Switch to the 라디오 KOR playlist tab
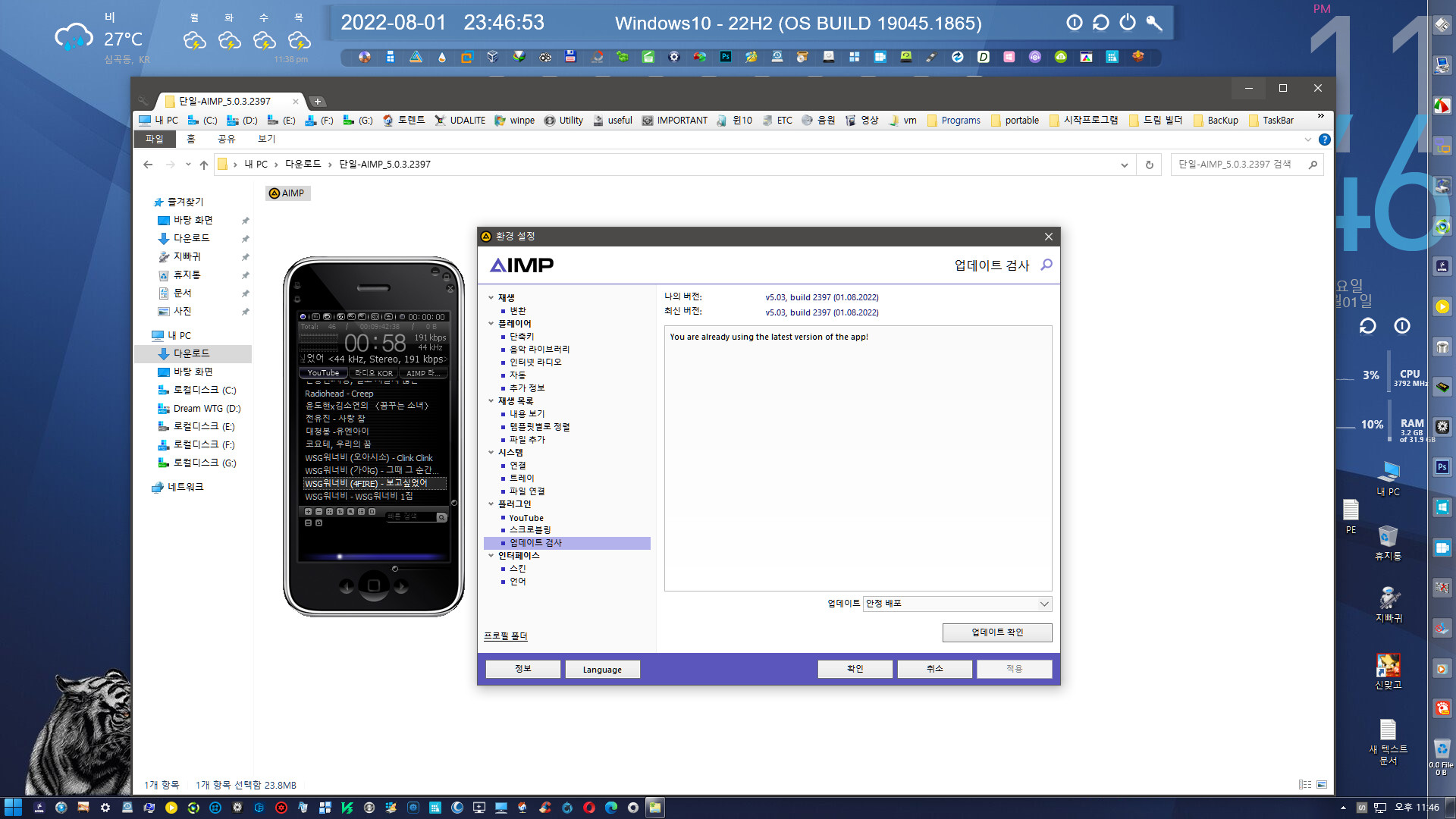Image resolution: width=1456 pixels, height=819 pixels. 374,373
